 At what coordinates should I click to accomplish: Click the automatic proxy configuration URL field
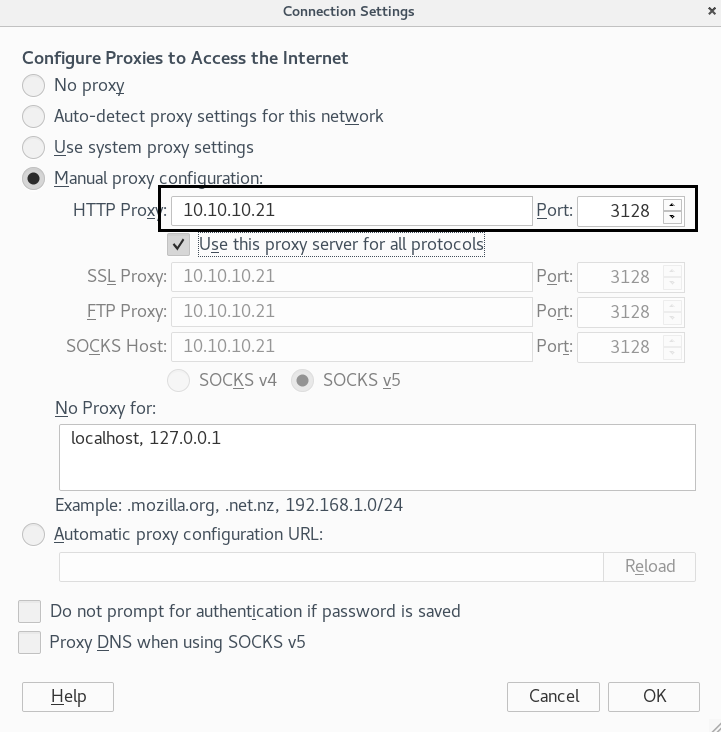click(330, 566)
